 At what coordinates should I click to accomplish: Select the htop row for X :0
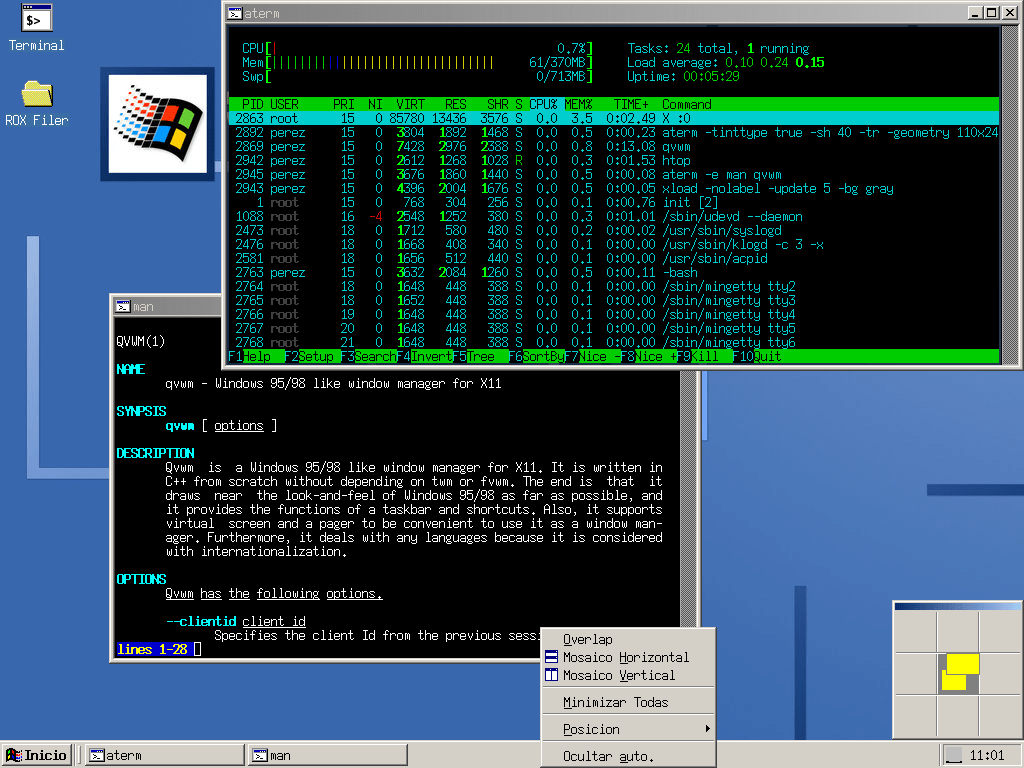click(x=613, y=118)
